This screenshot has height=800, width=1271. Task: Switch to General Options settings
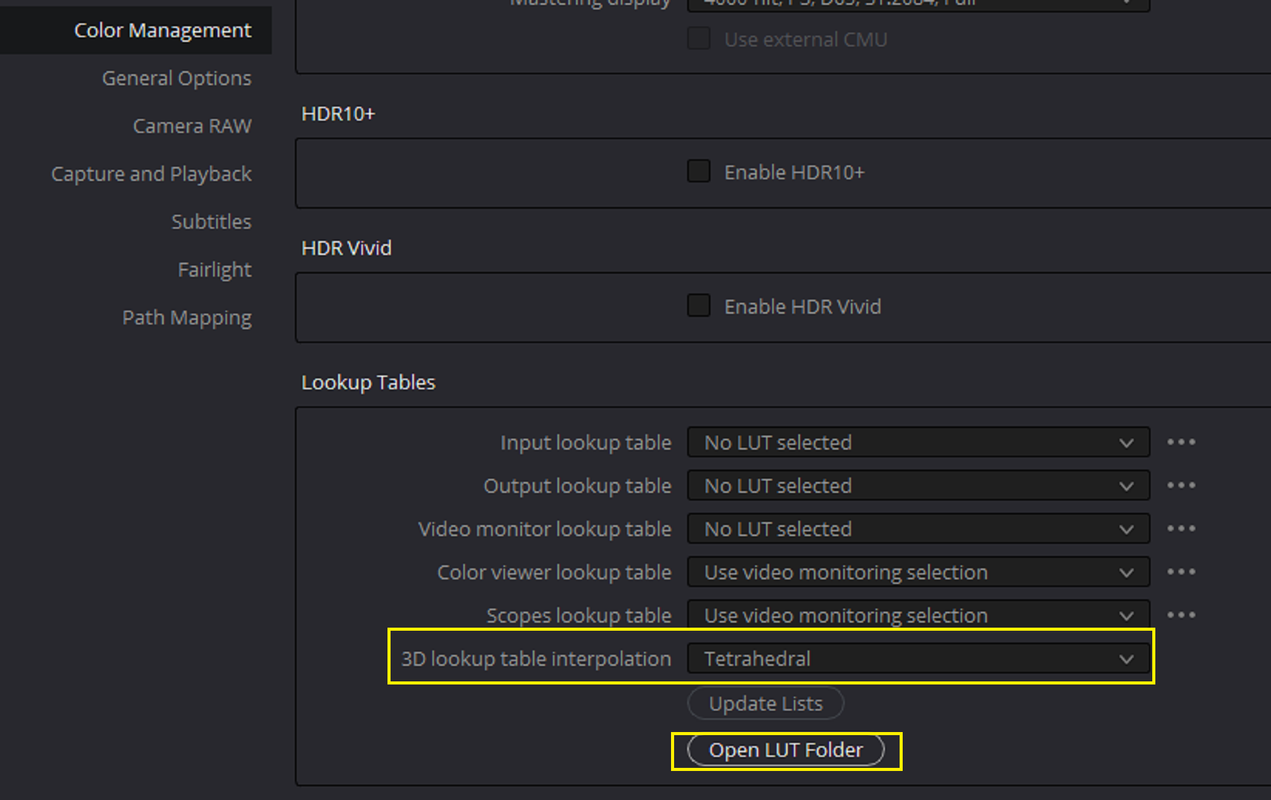[177, 78]
